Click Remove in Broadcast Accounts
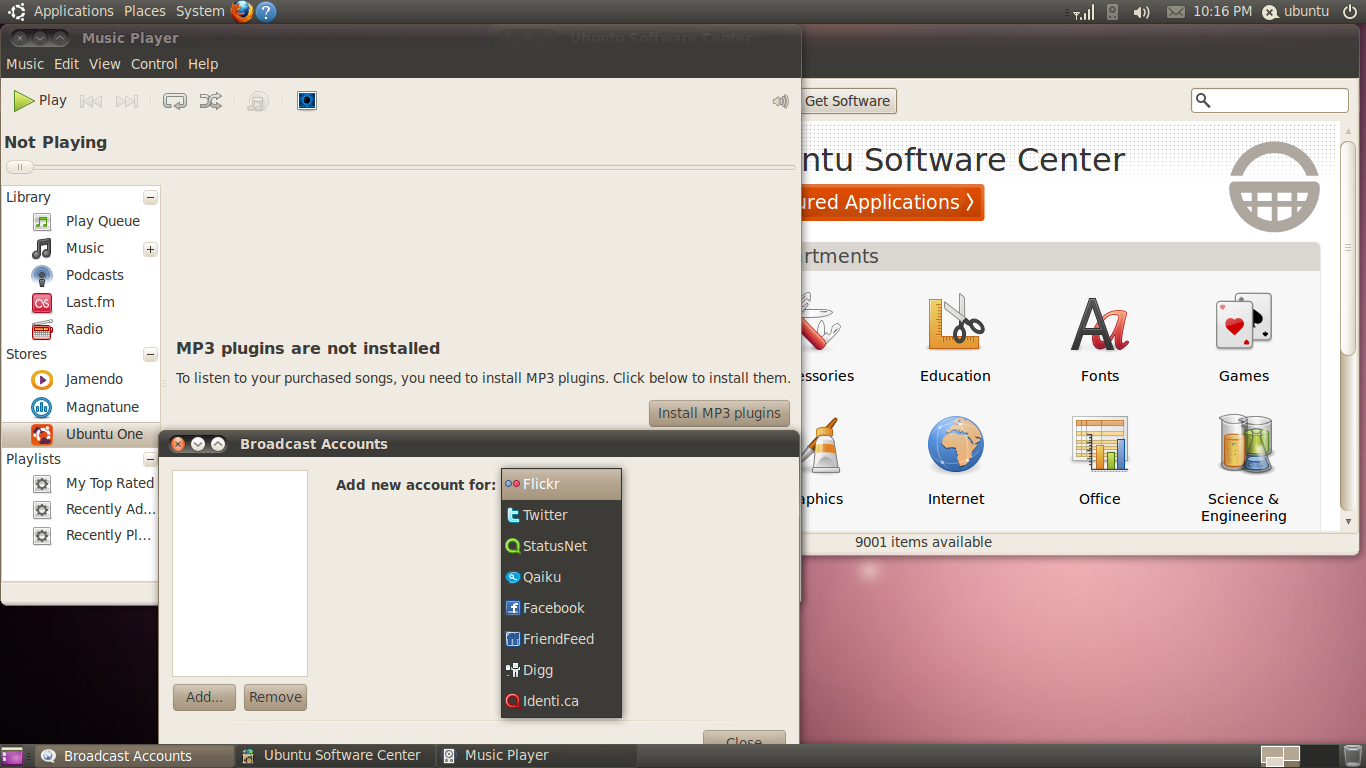Image resolution: width=1366 pixels, height=768 pixels. (275, 697)
